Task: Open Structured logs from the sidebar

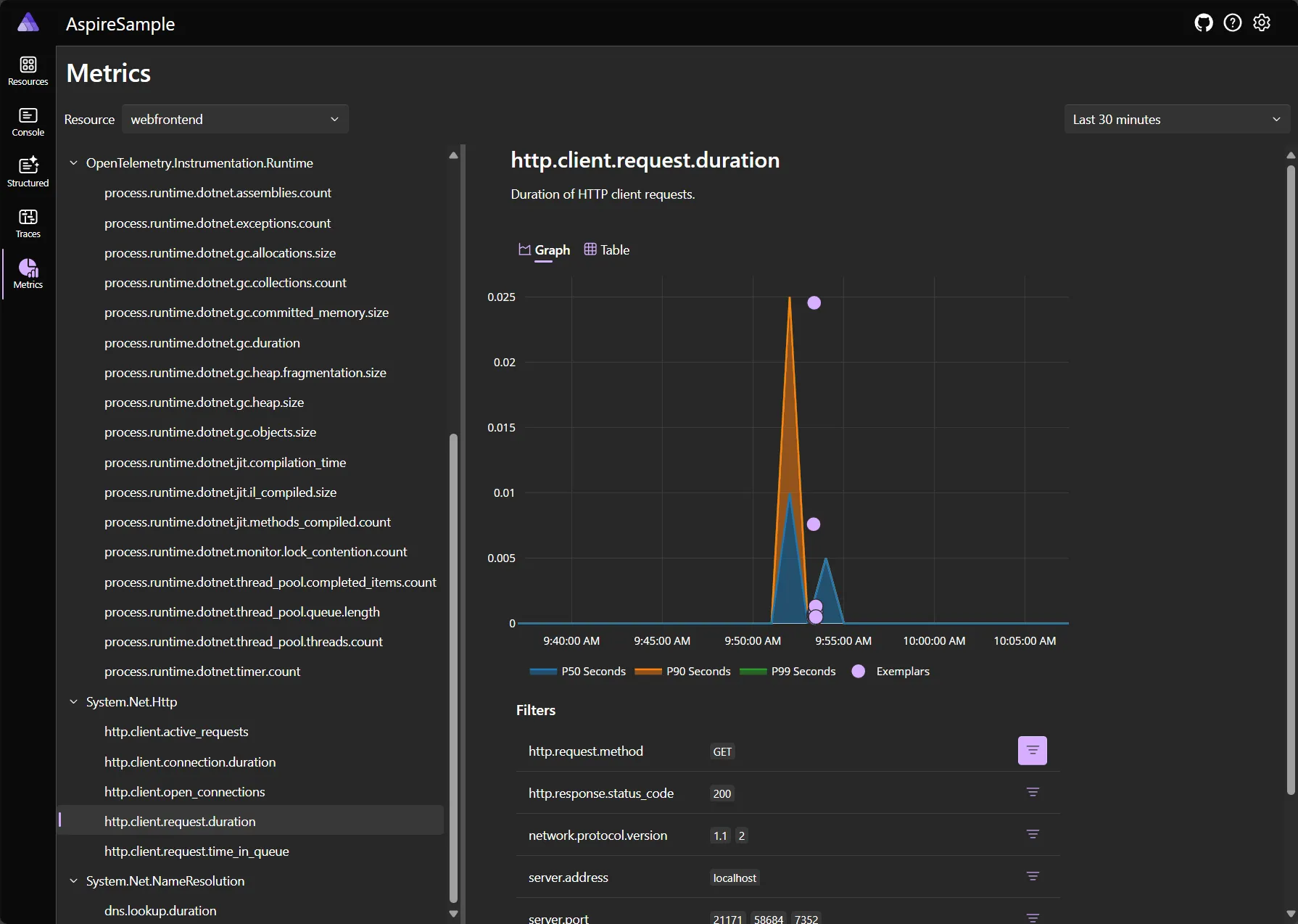Action: (28, 171)
